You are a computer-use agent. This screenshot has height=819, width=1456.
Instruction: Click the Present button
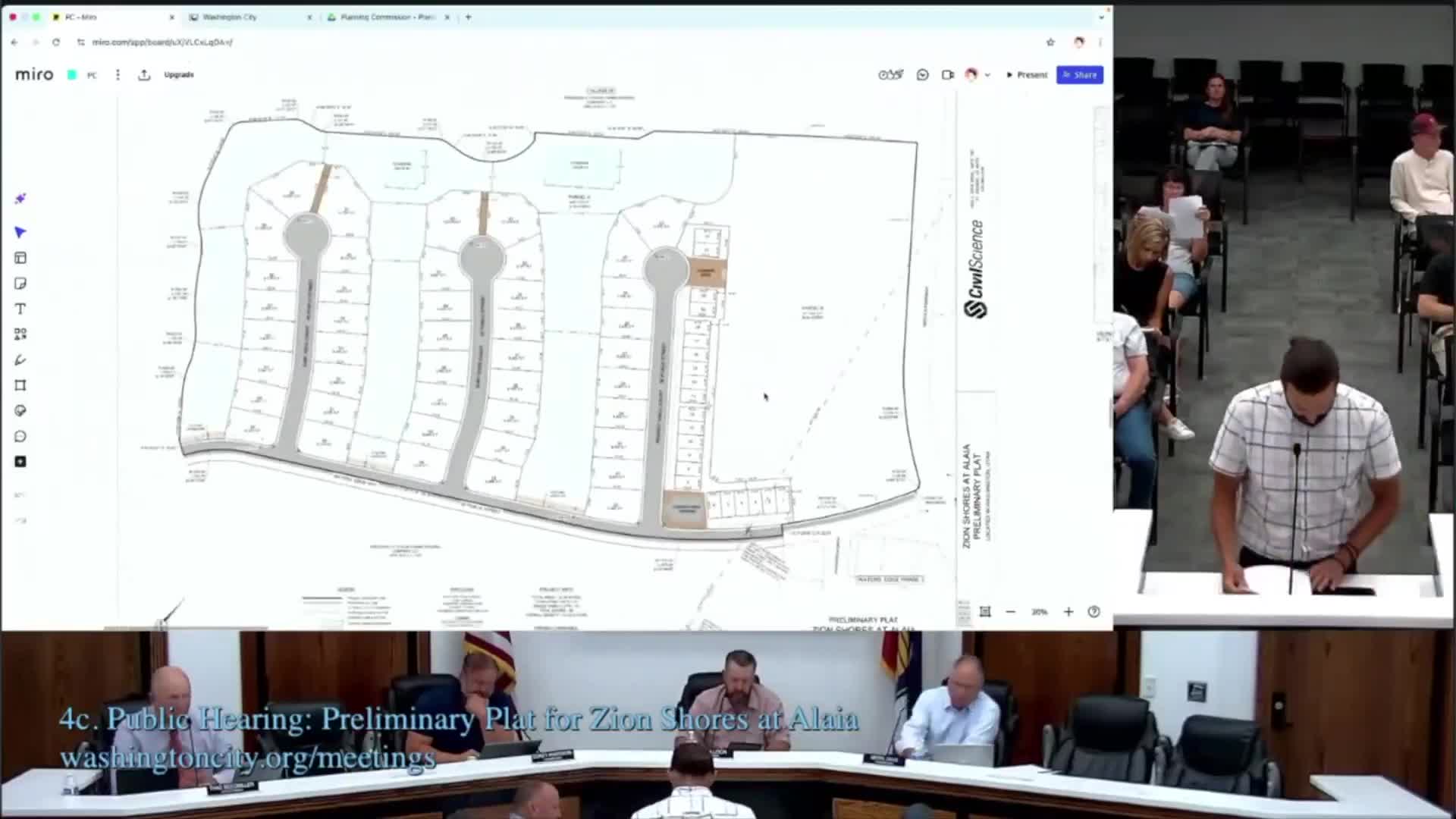point(1027,75)
